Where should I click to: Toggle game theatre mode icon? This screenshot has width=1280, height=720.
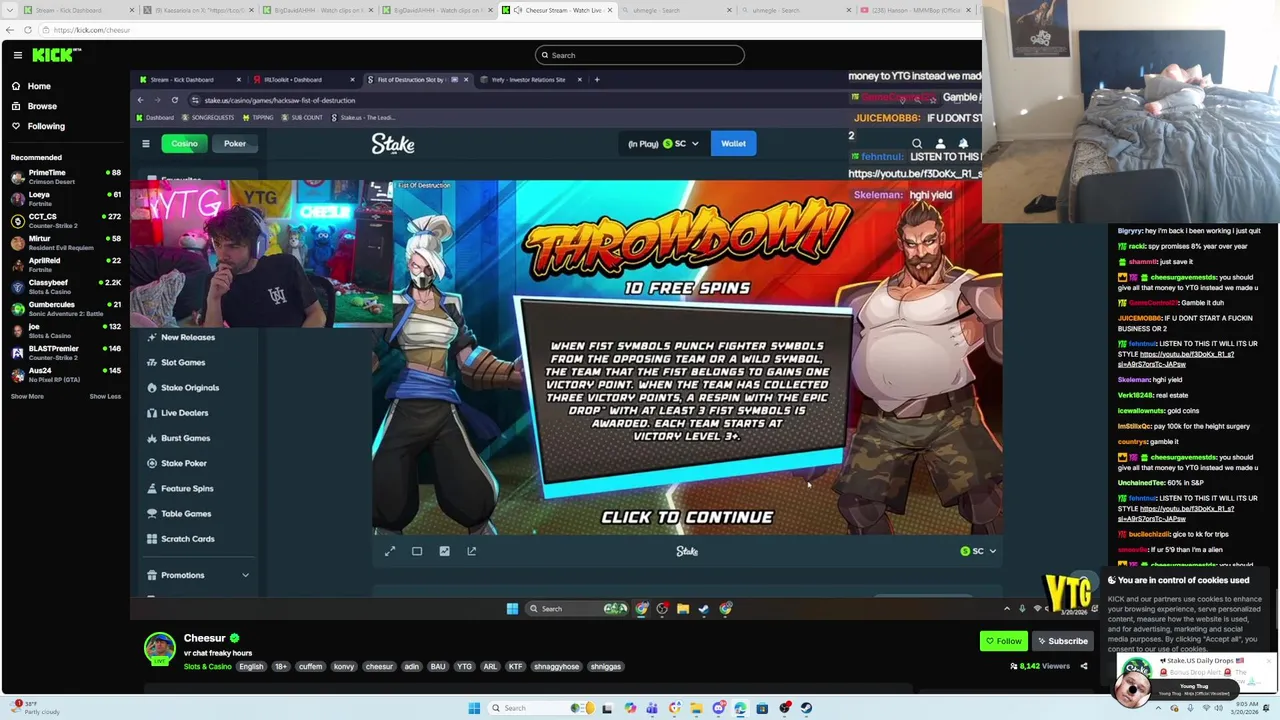[417, 551]
